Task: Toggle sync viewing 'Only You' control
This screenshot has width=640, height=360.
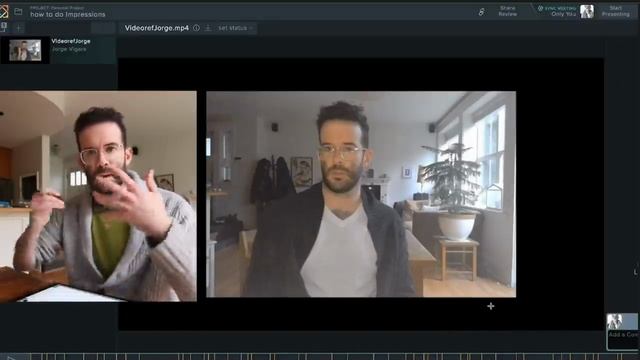Action: click(556, 11)
